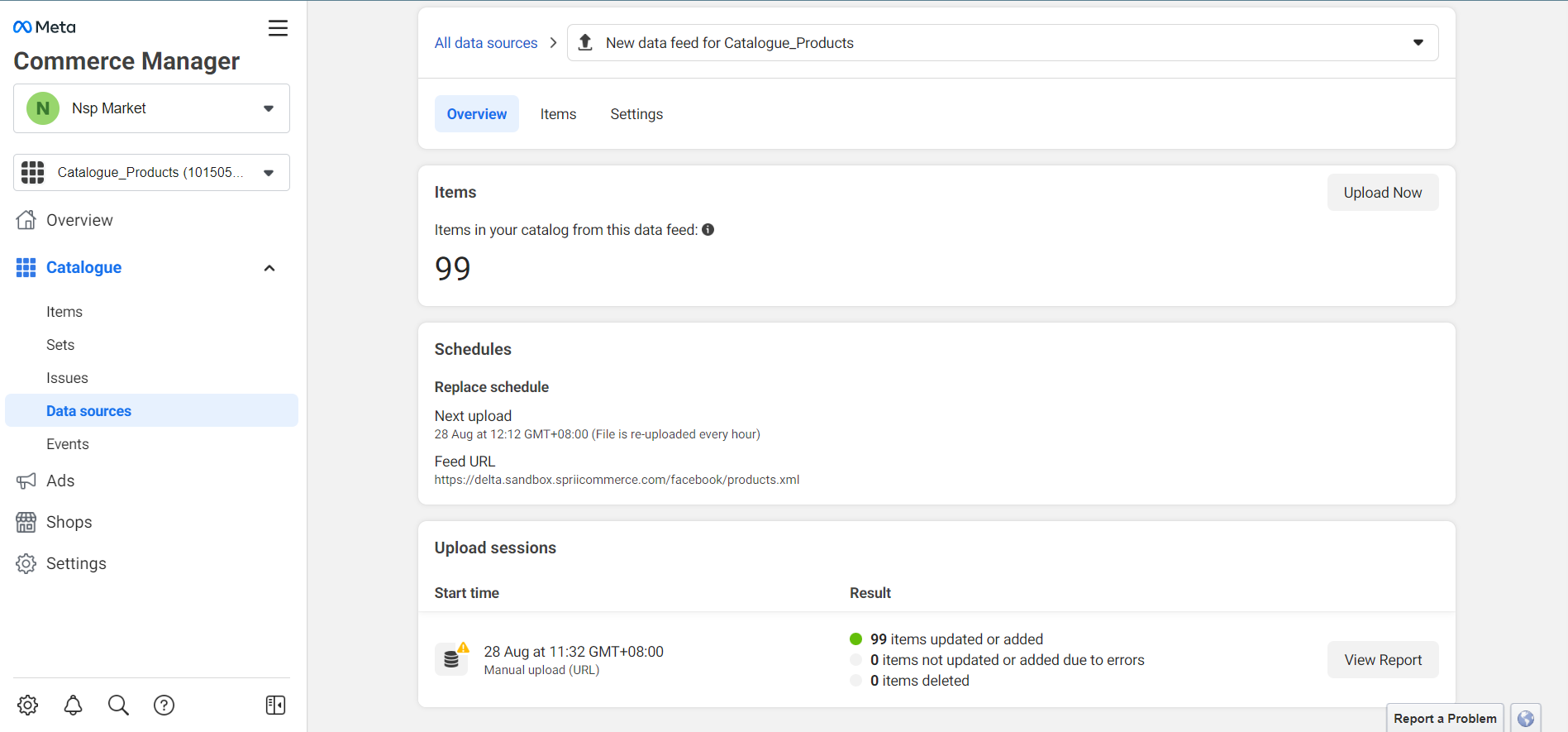
Task: Open the data feed selector dropdown
Action: [x=1003, y=42]
